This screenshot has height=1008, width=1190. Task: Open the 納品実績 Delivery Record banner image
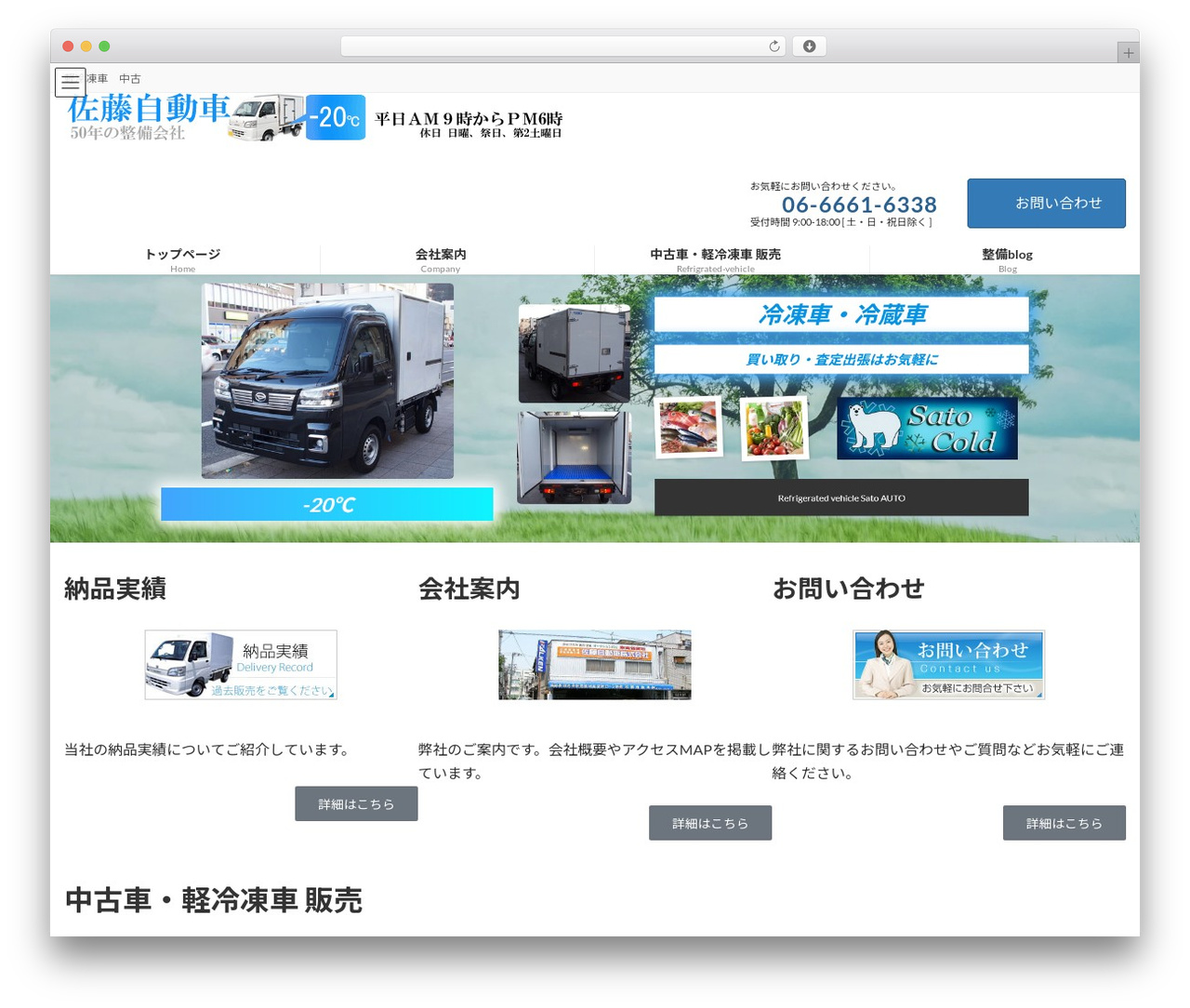click(241, 665)
